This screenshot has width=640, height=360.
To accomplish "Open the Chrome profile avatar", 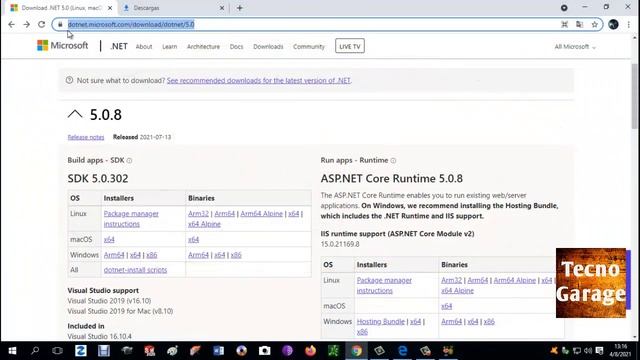I will click(x=613, y=24).
